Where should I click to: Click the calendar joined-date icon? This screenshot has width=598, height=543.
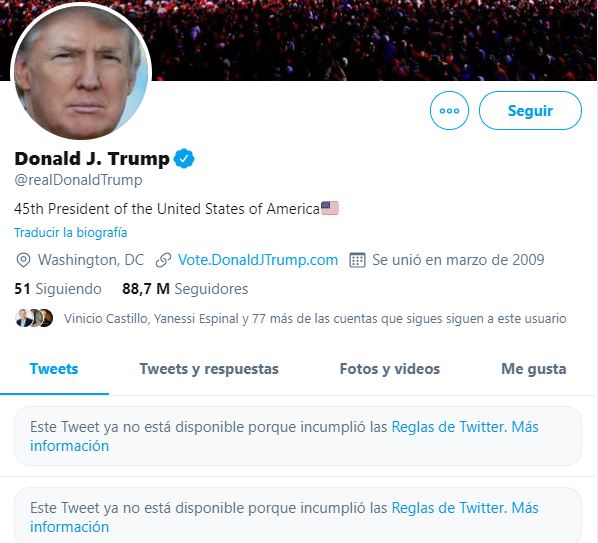click(357, 260)
